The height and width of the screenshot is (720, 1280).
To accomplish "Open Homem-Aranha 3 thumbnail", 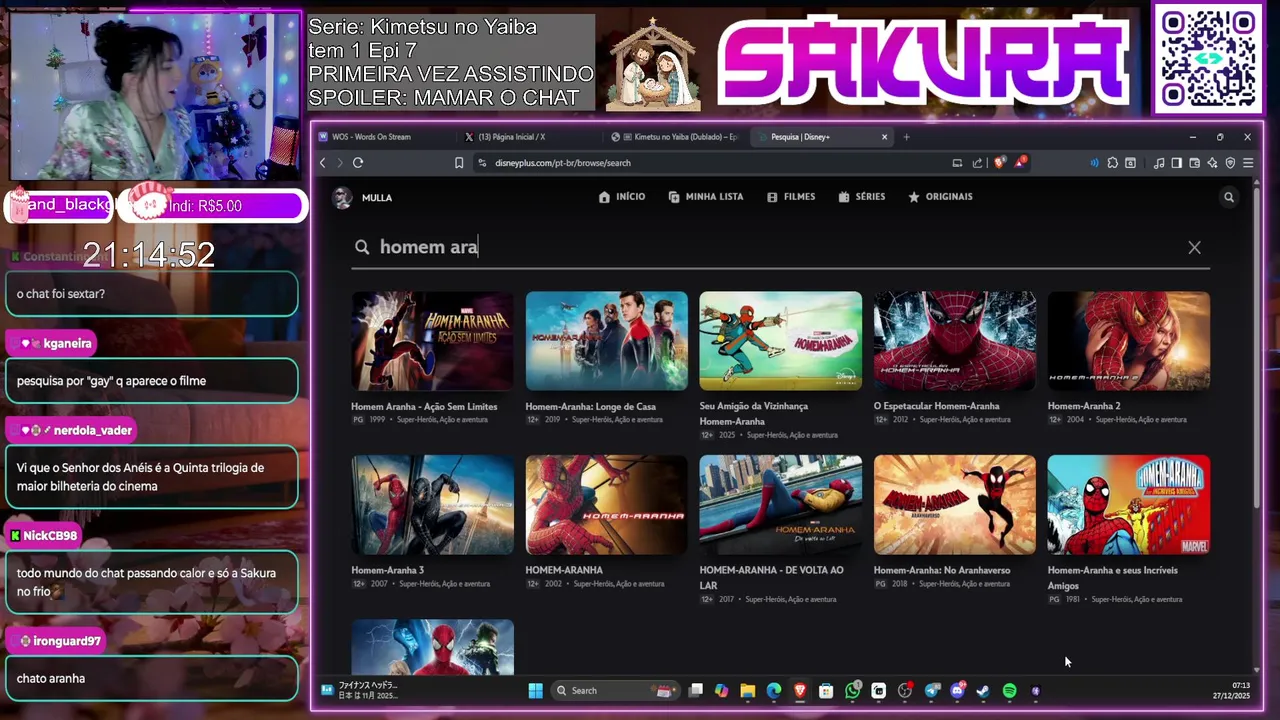I will click(x=432, y=504).
